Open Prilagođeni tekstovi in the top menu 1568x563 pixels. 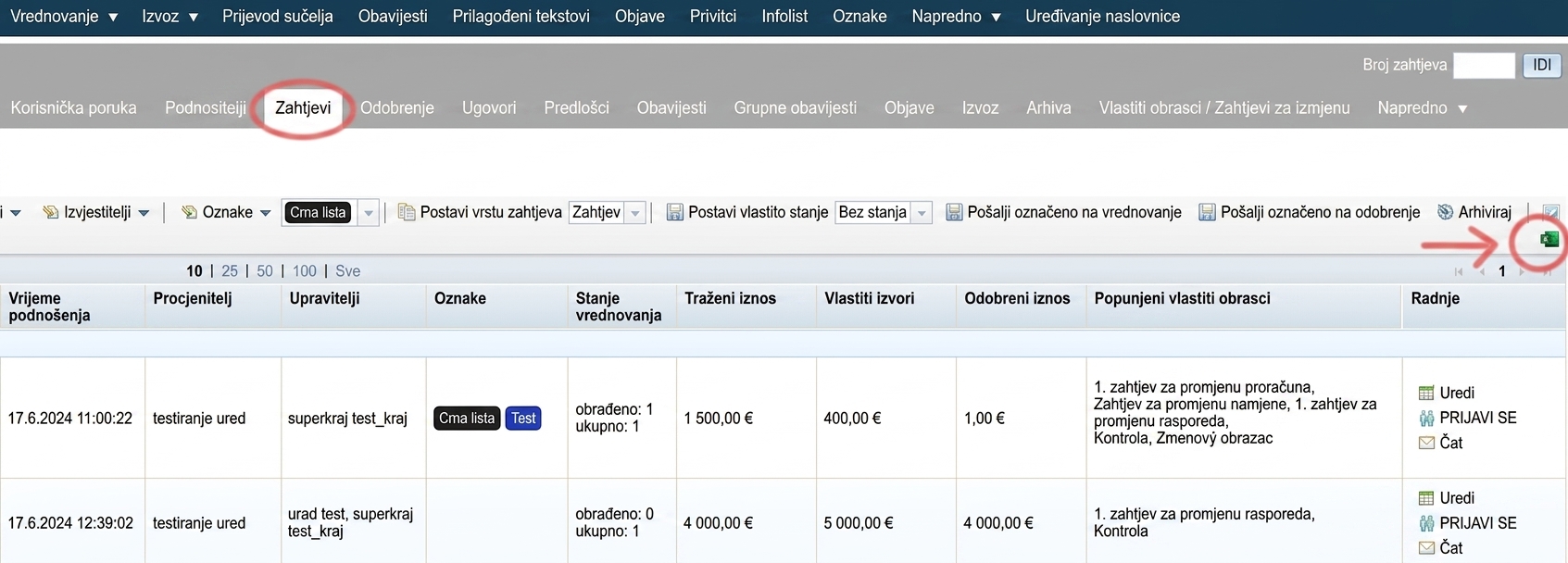[521, 17]
